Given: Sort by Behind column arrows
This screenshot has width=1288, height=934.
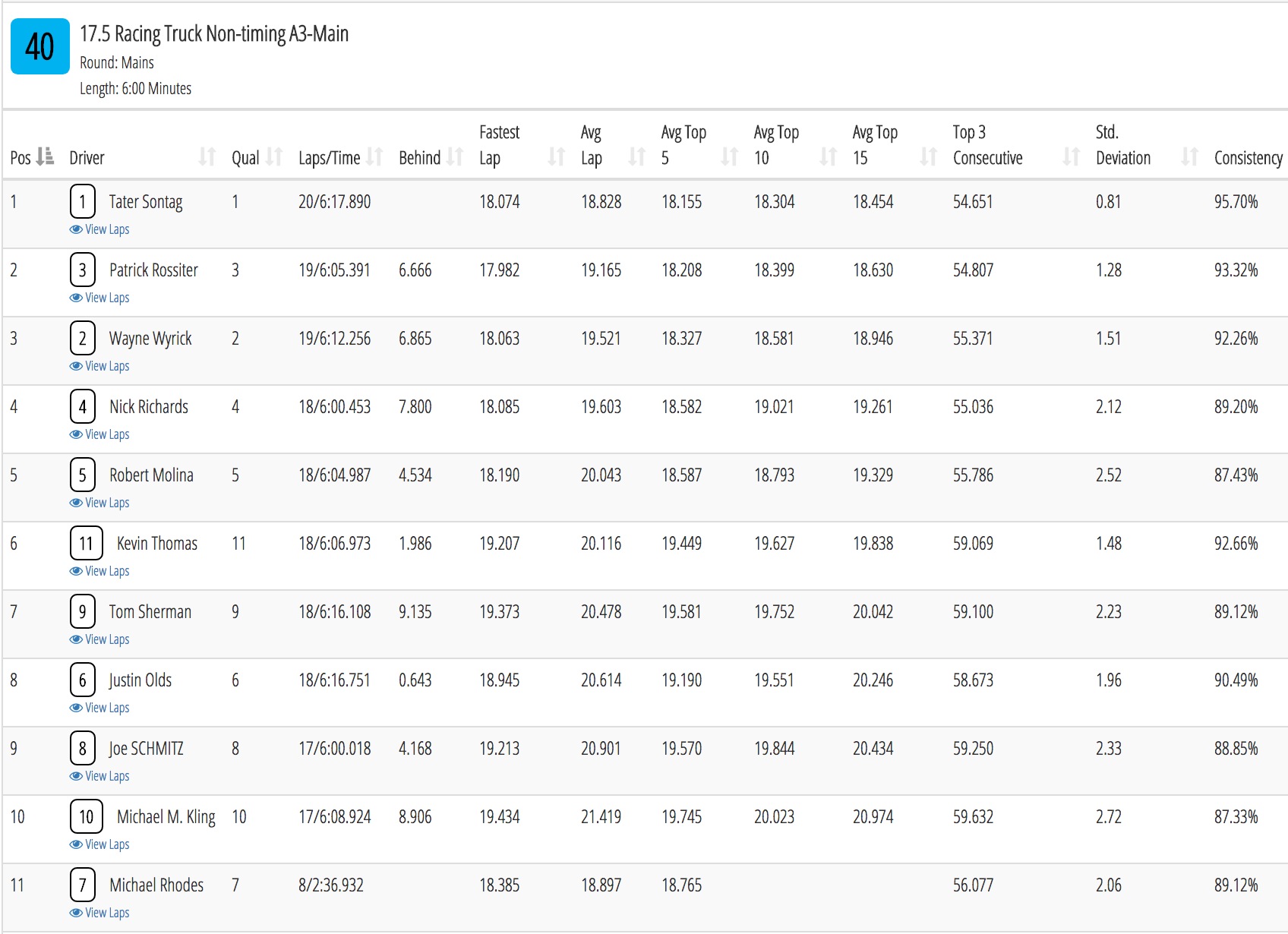Looking at the screenshot, I should pos(454,156).
